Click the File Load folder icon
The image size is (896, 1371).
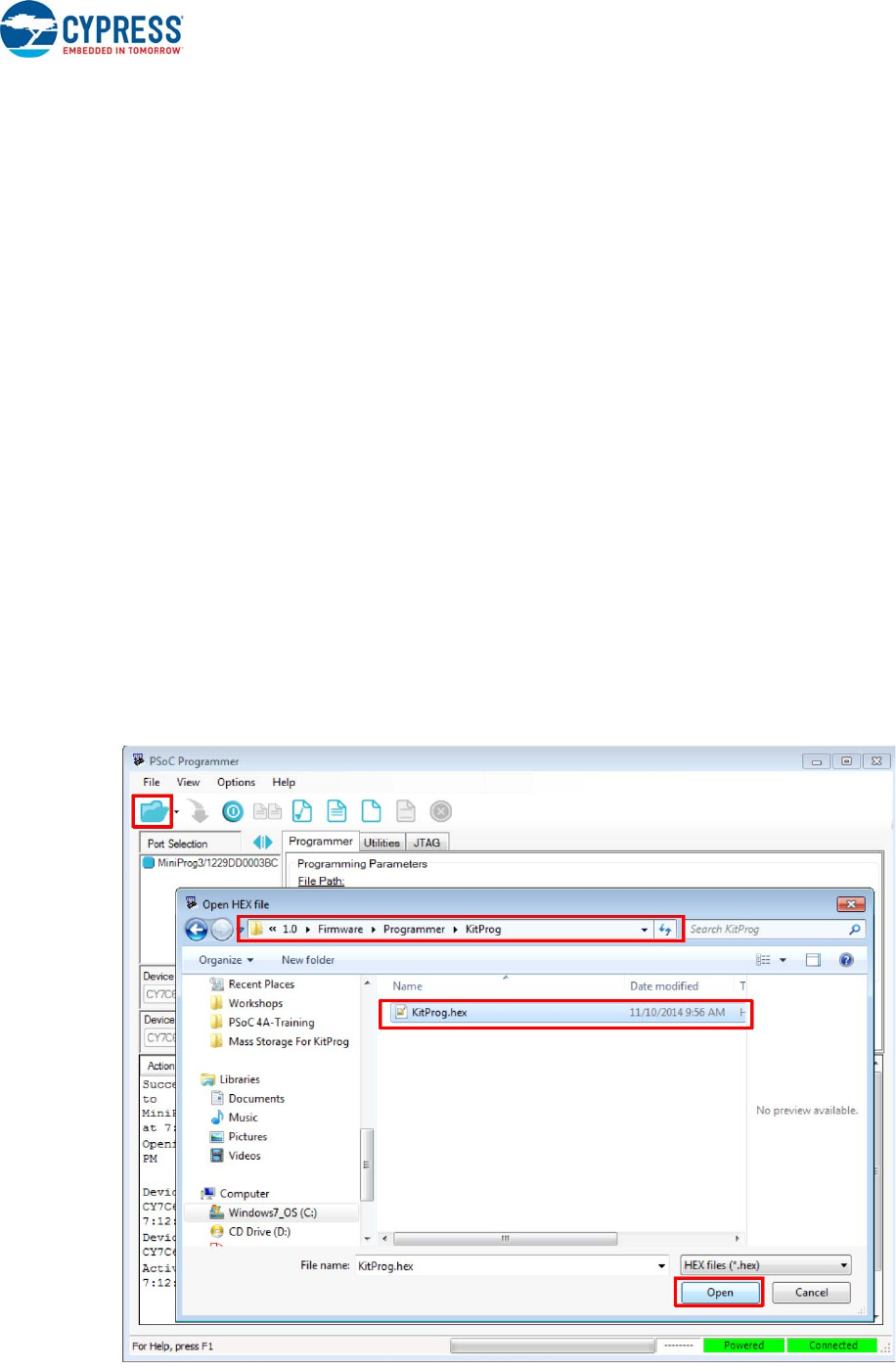point(154,811)
